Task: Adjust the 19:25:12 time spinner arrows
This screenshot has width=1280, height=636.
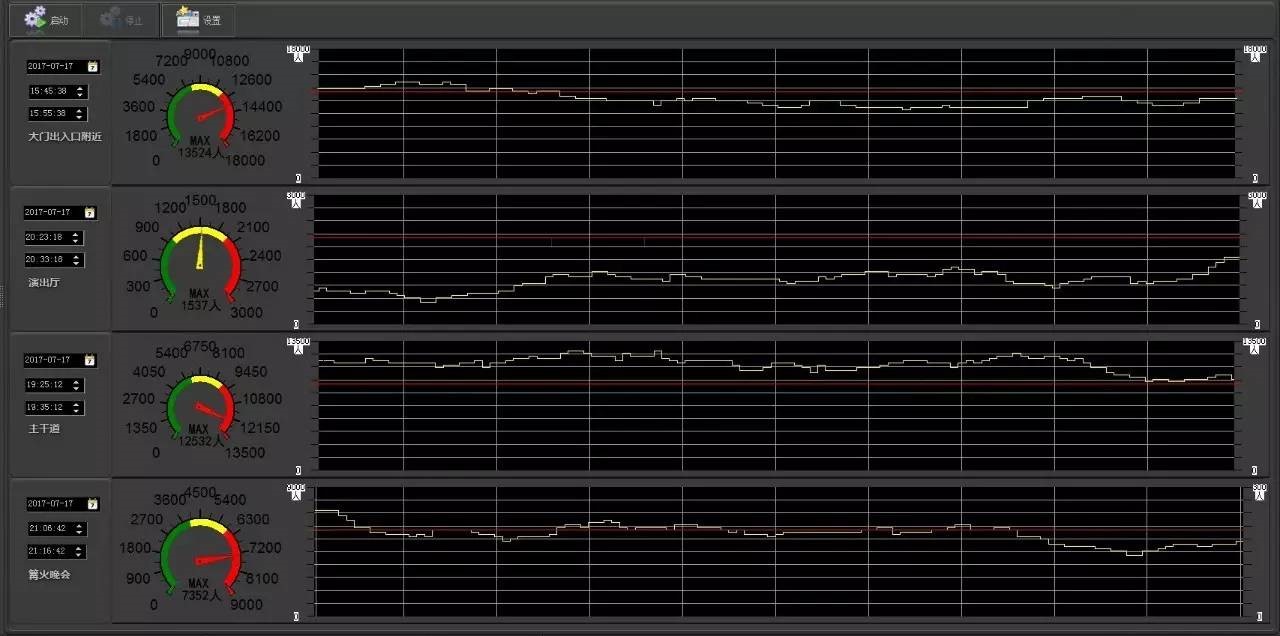Action: point(77,385)
